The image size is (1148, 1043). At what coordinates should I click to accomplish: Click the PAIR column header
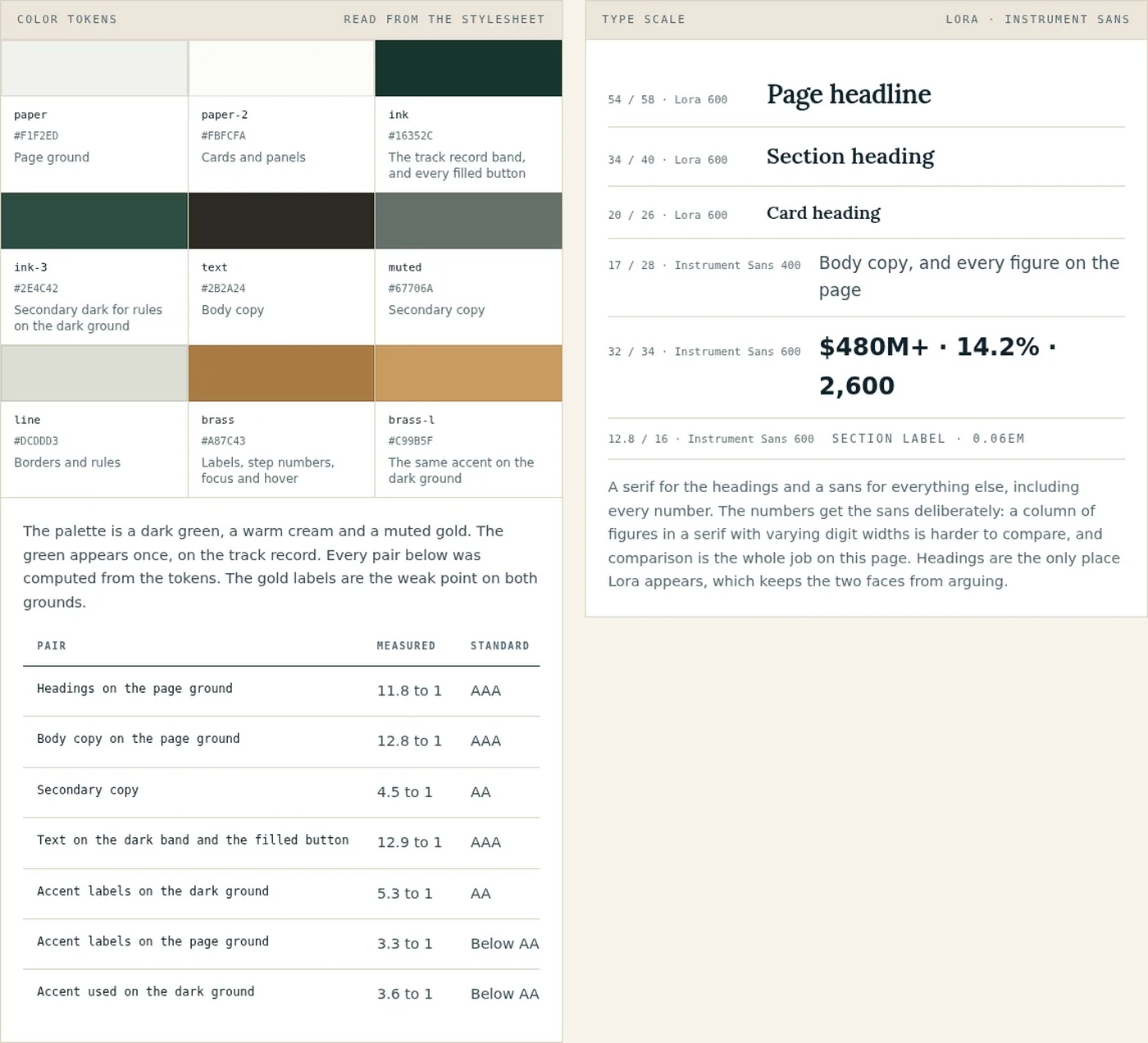click(x=52, y=646)
